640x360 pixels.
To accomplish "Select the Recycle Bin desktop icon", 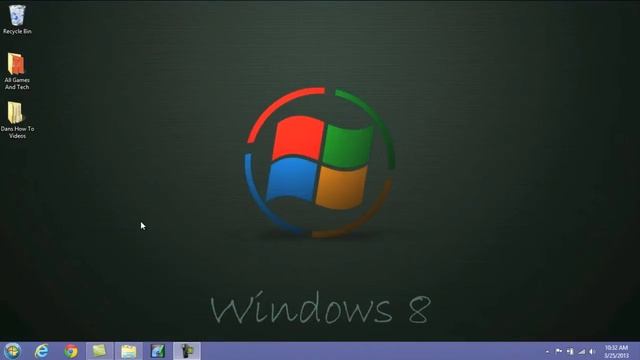I will (x=17, y=19).
